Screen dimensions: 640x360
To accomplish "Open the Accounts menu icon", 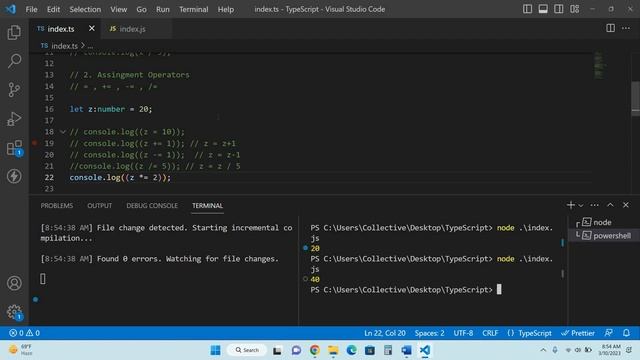I will [x=14, y=283].
